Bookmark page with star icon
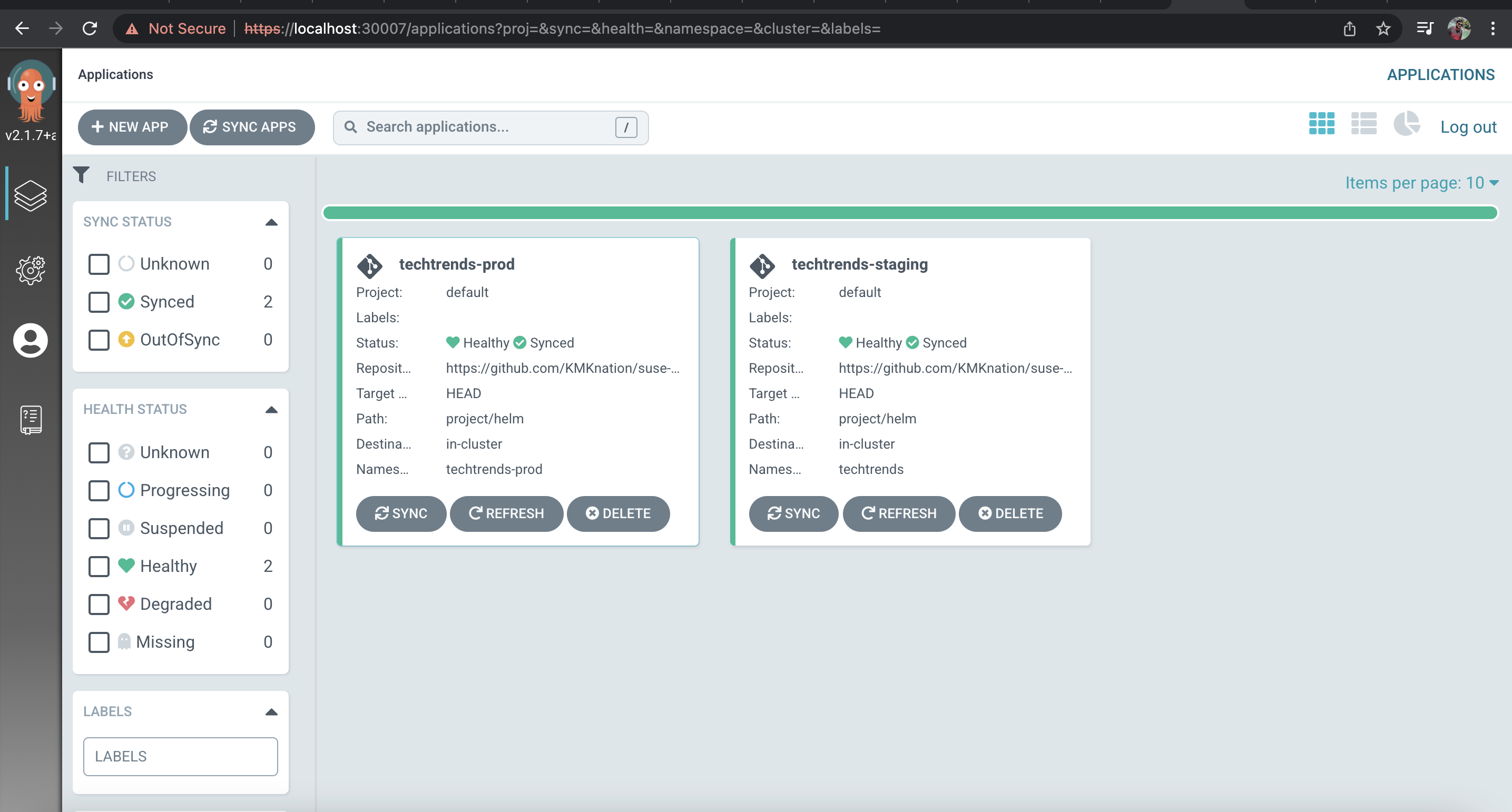The image size is (1512, 812). (x=1383, y=28)
